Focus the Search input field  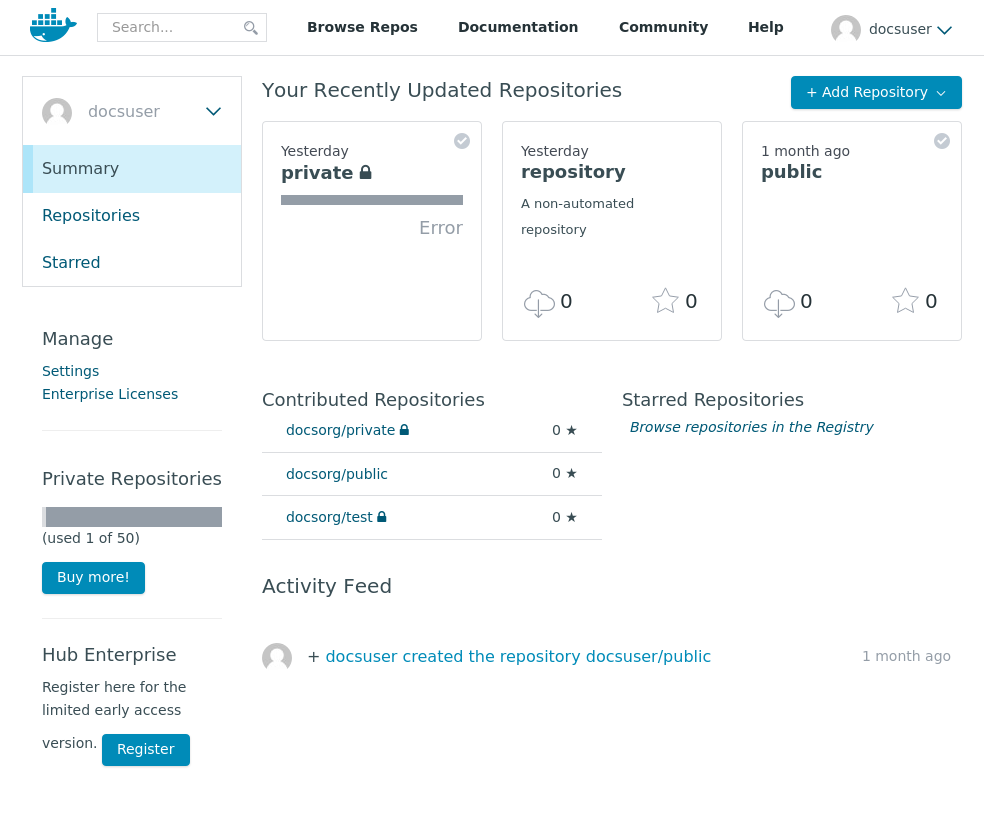pyautogui.click(x=182, y=28)
